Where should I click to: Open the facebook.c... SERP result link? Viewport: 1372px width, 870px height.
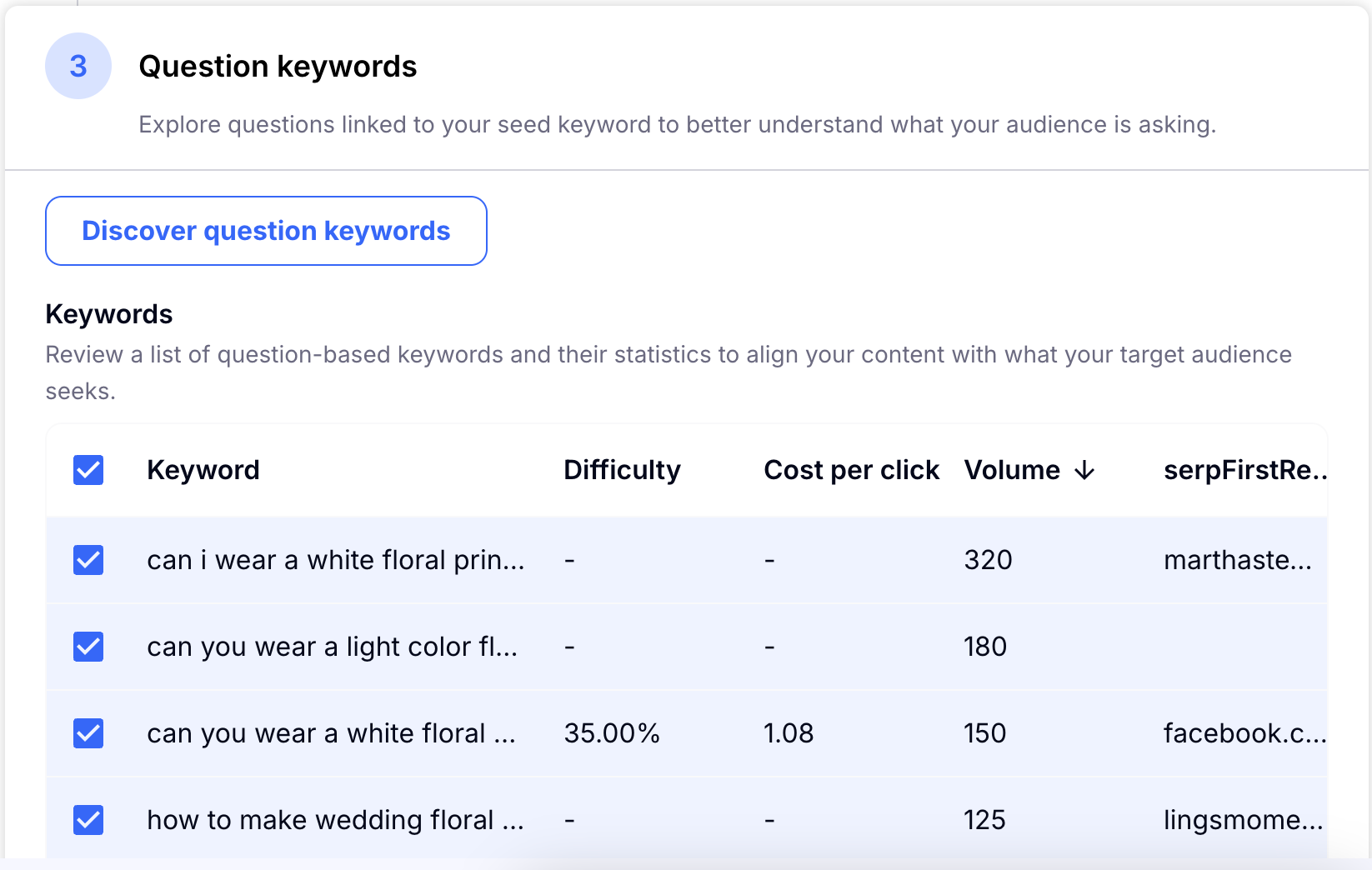pos(1244,733)
